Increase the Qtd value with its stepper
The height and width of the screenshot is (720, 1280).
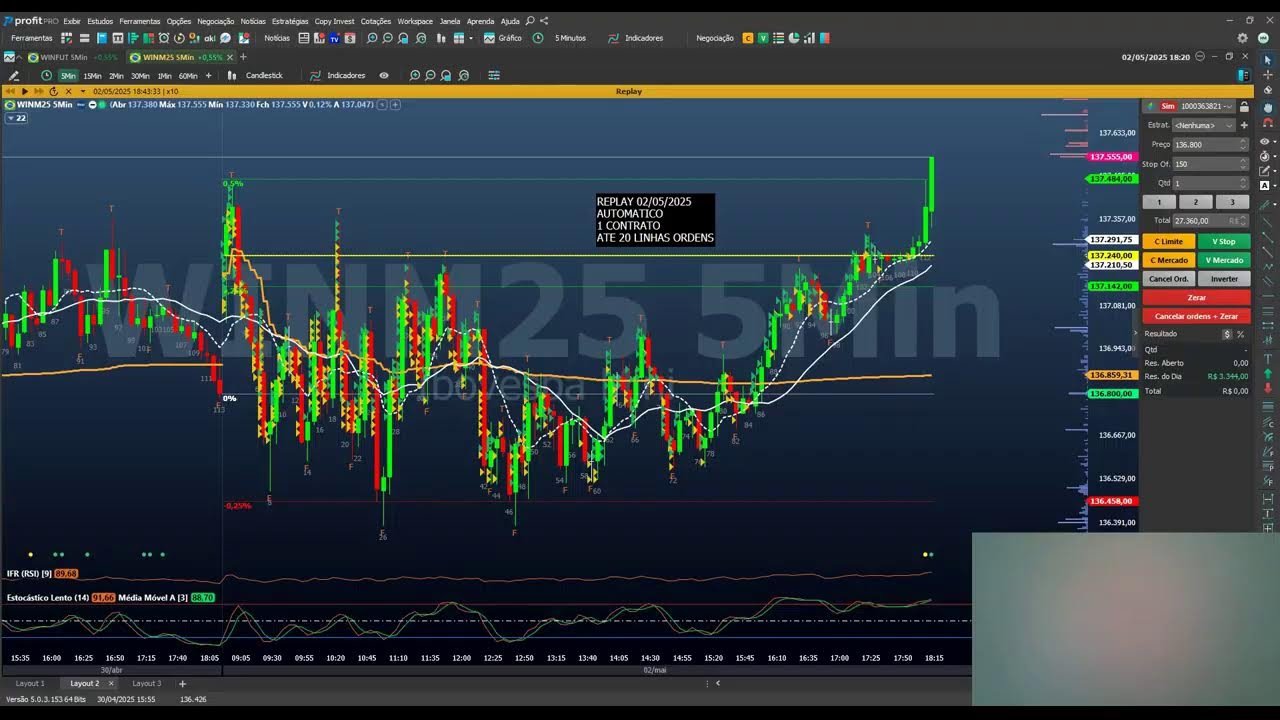pos(1243,179)
